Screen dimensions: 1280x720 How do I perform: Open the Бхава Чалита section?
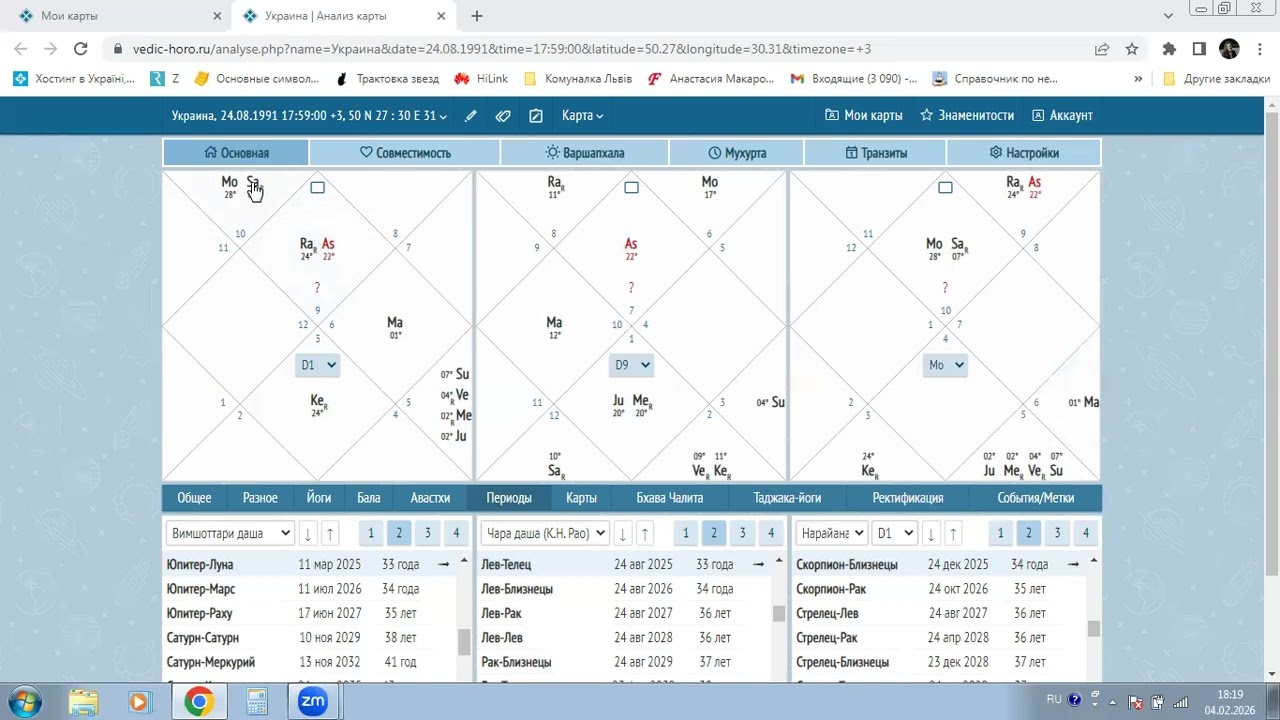coord(670,498)
